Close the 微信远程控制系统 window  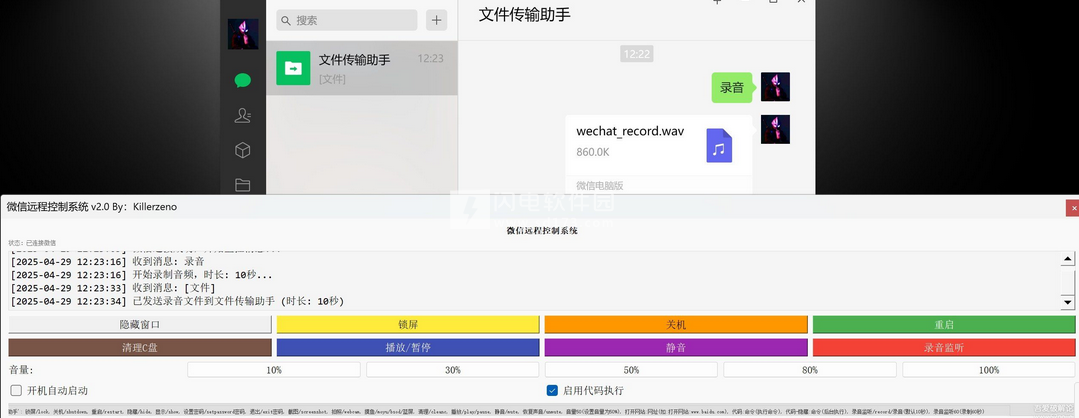[1072, 207]
